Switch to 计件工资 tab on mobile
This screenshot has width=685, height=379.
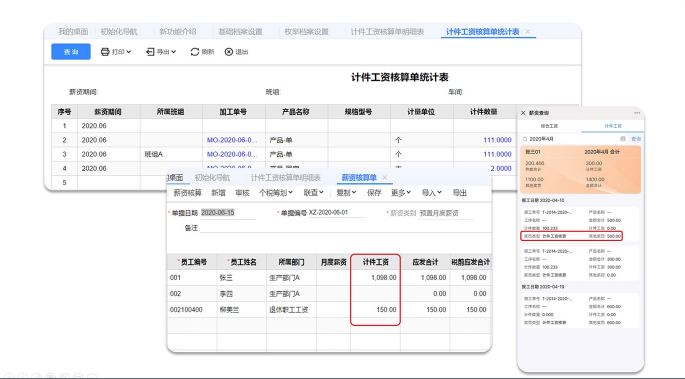(x=613, y=126)
